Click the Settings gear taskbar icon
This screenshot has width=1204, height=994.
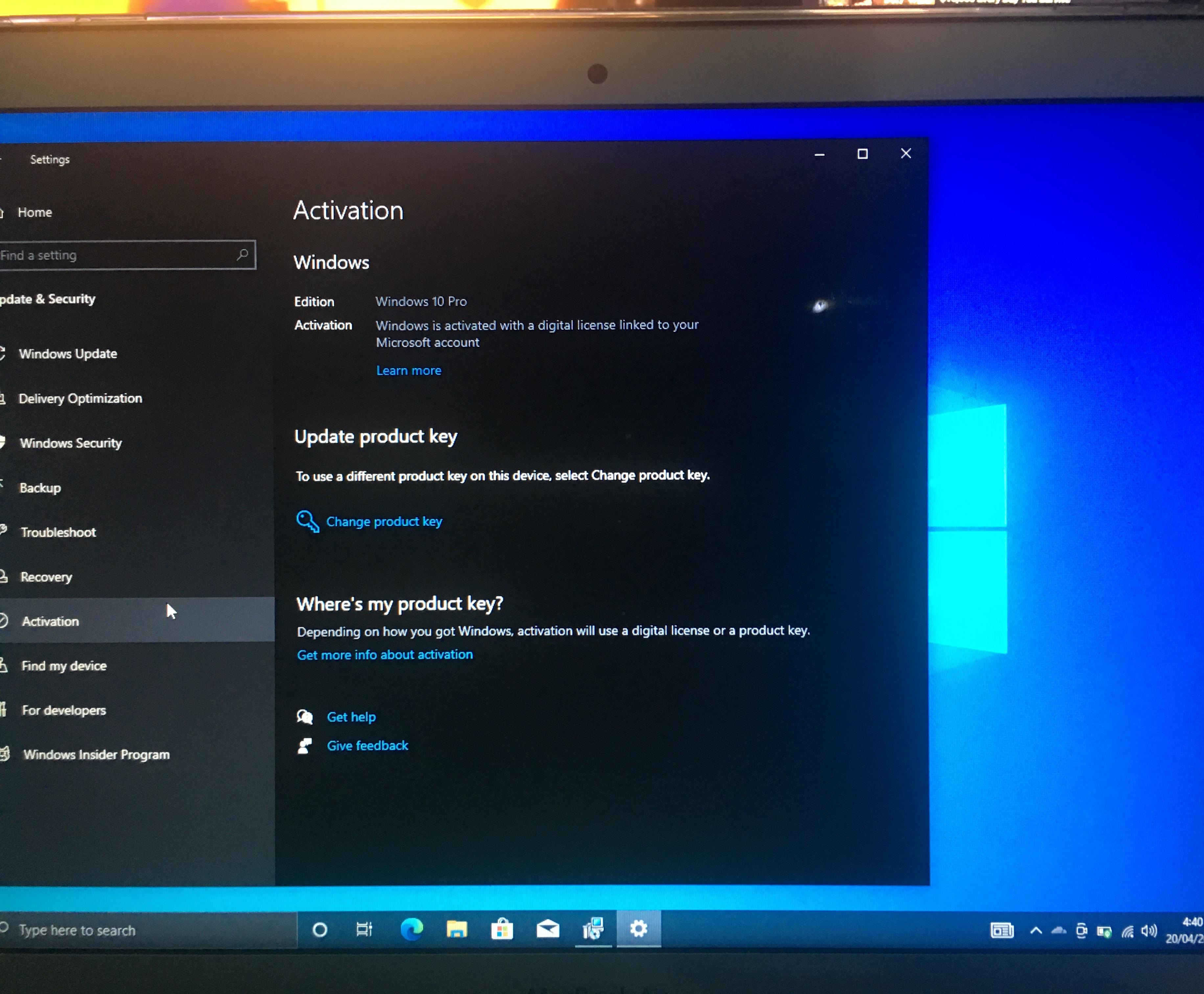pos(638,928)
